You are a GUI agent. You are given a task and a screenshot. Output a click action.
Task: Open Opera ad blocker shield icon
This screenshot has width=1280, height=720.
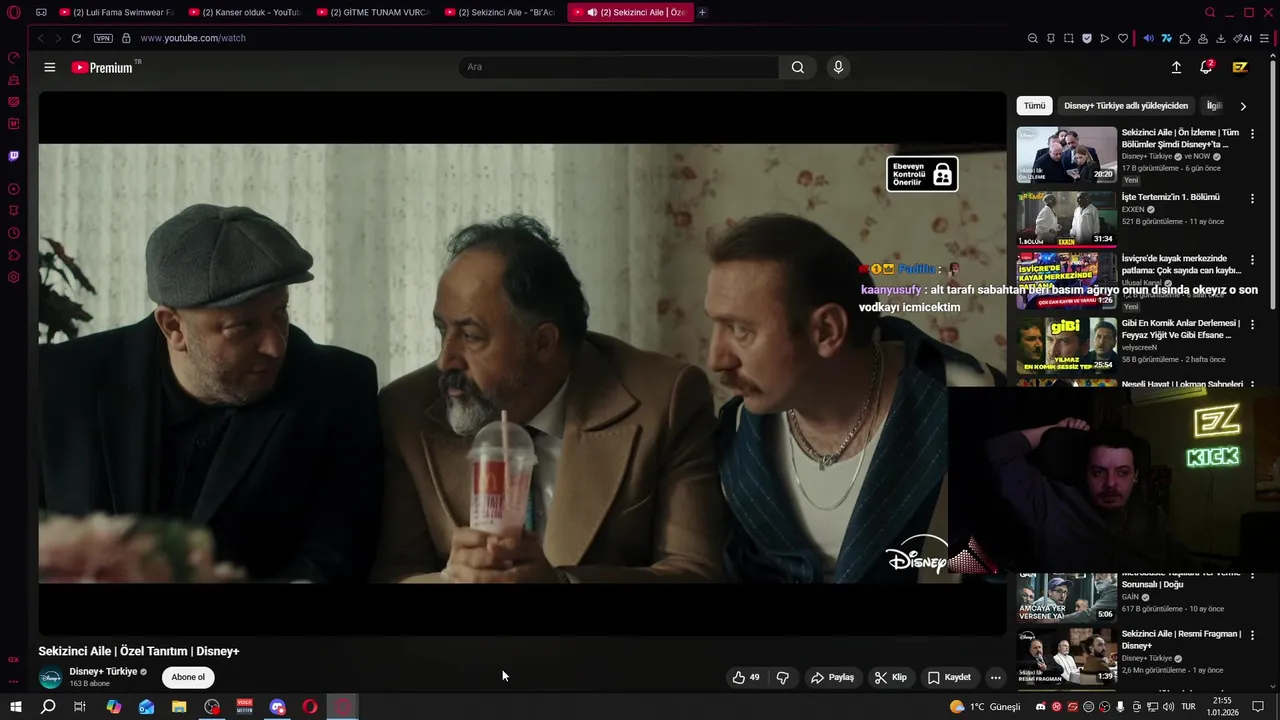pos(1086,38)
